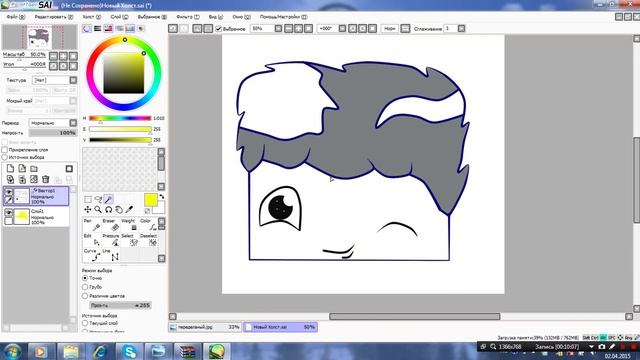Open the Вид menu
Viewport: 640px width, 360px height.
click(216, 17)
